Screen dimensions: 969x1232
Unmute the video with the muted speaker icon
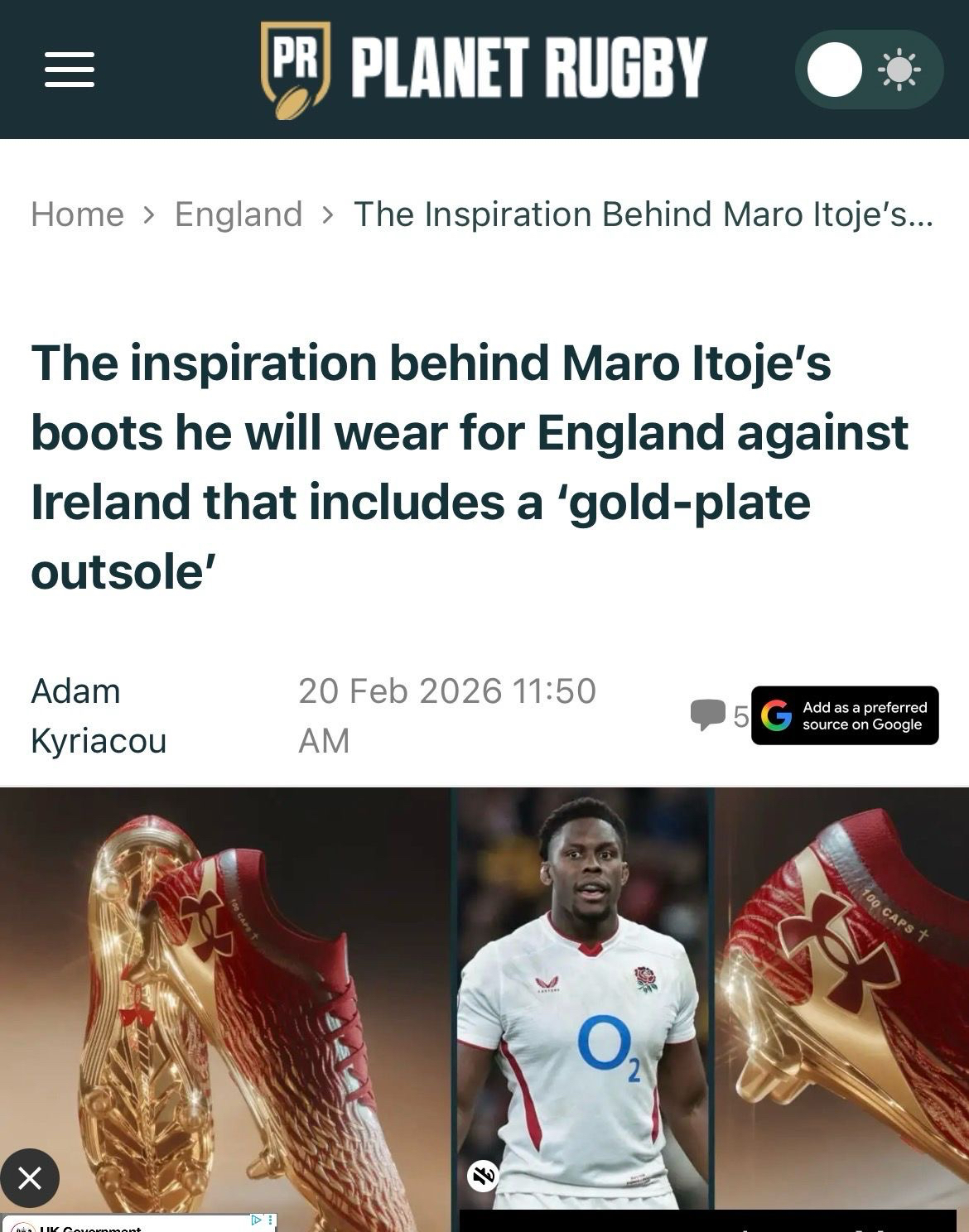[x=484, y=1175]
